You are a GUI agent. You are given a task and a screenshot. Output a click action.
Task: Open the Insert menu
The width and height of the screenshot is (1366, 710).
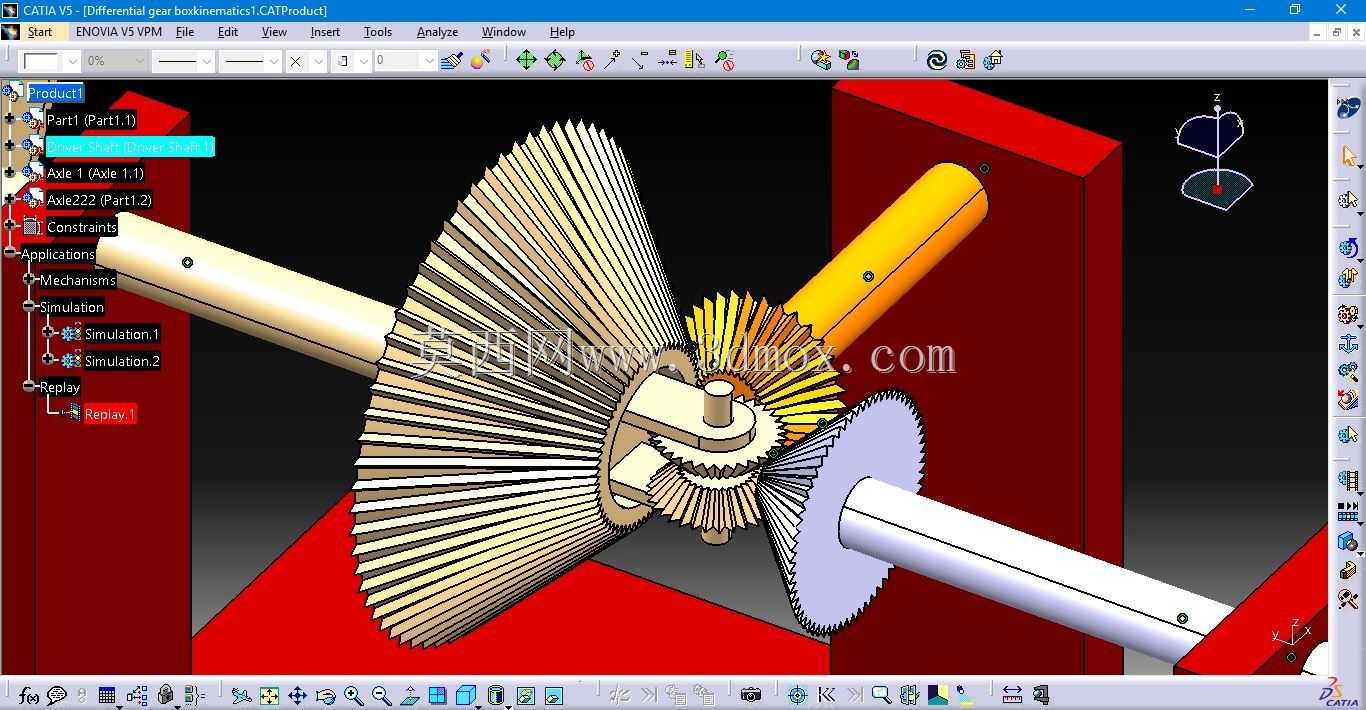tap(325, 32)
